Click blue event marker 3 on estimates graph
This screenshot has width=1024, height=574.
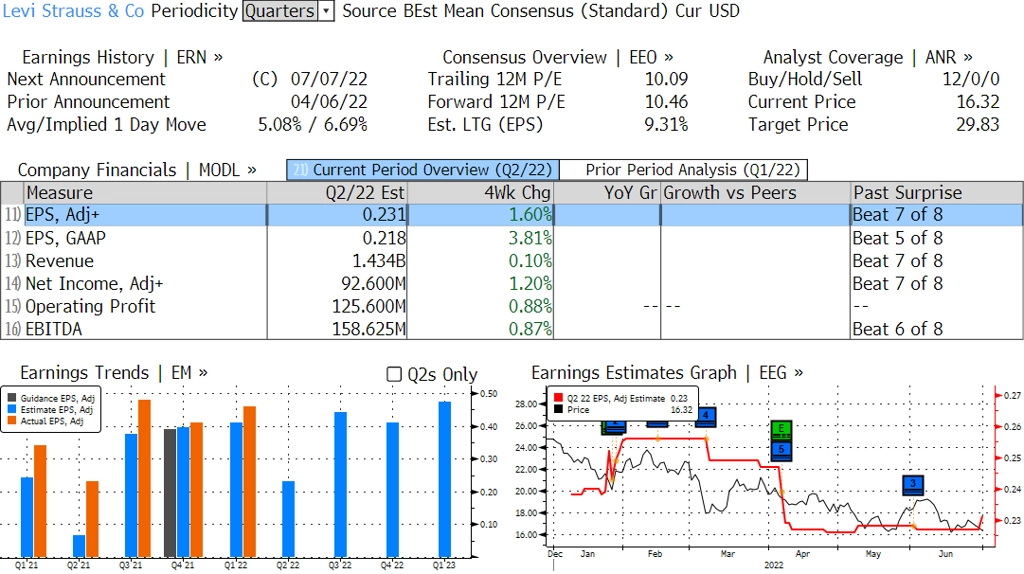pyautogui.click(x=913, y=485)
